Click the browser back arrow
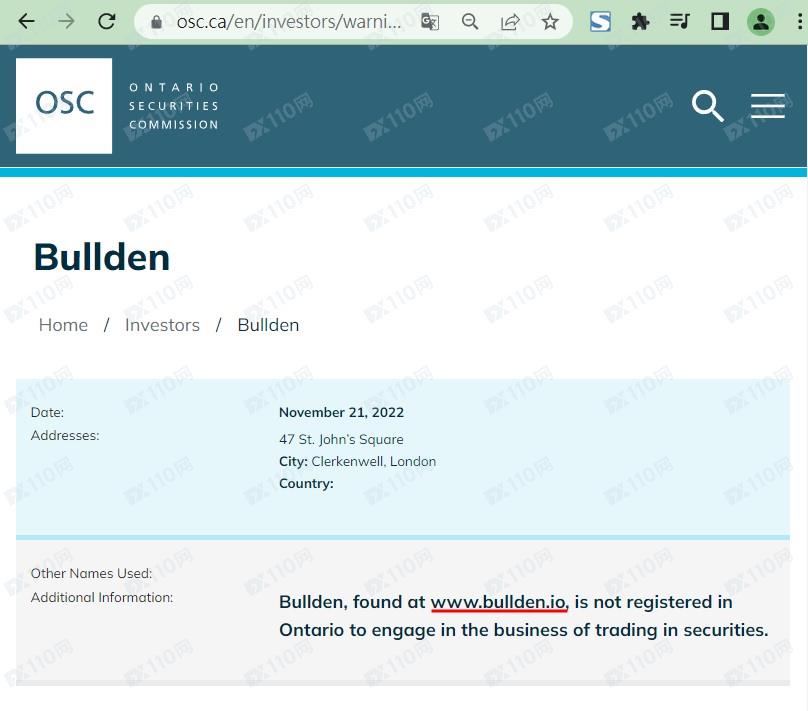This screenshot has width=808, height=711. coord(27,21)
